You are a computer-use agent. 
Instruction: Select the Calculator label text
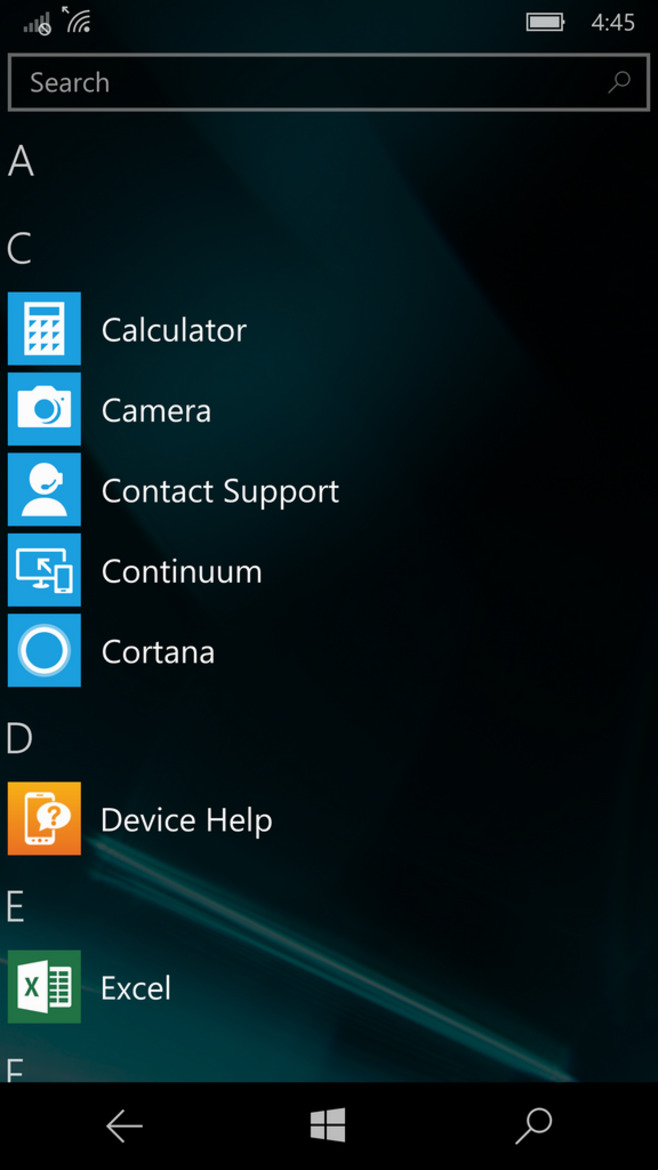(x=174, y=330)
